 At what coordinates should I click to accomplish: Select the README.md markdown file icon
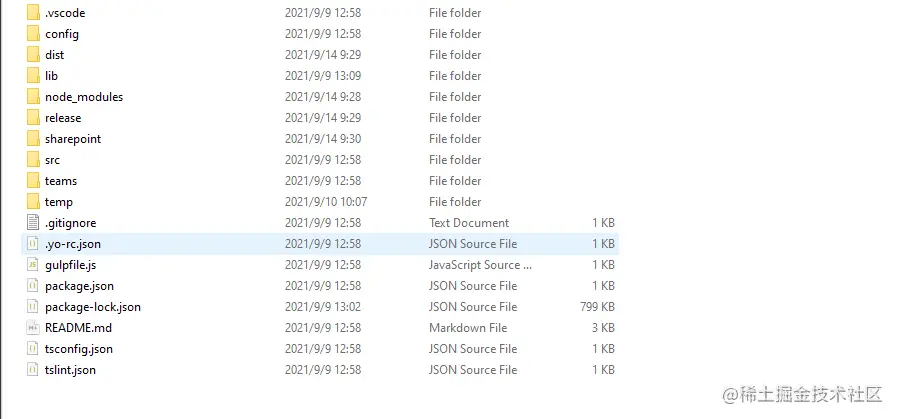point(33,328)
